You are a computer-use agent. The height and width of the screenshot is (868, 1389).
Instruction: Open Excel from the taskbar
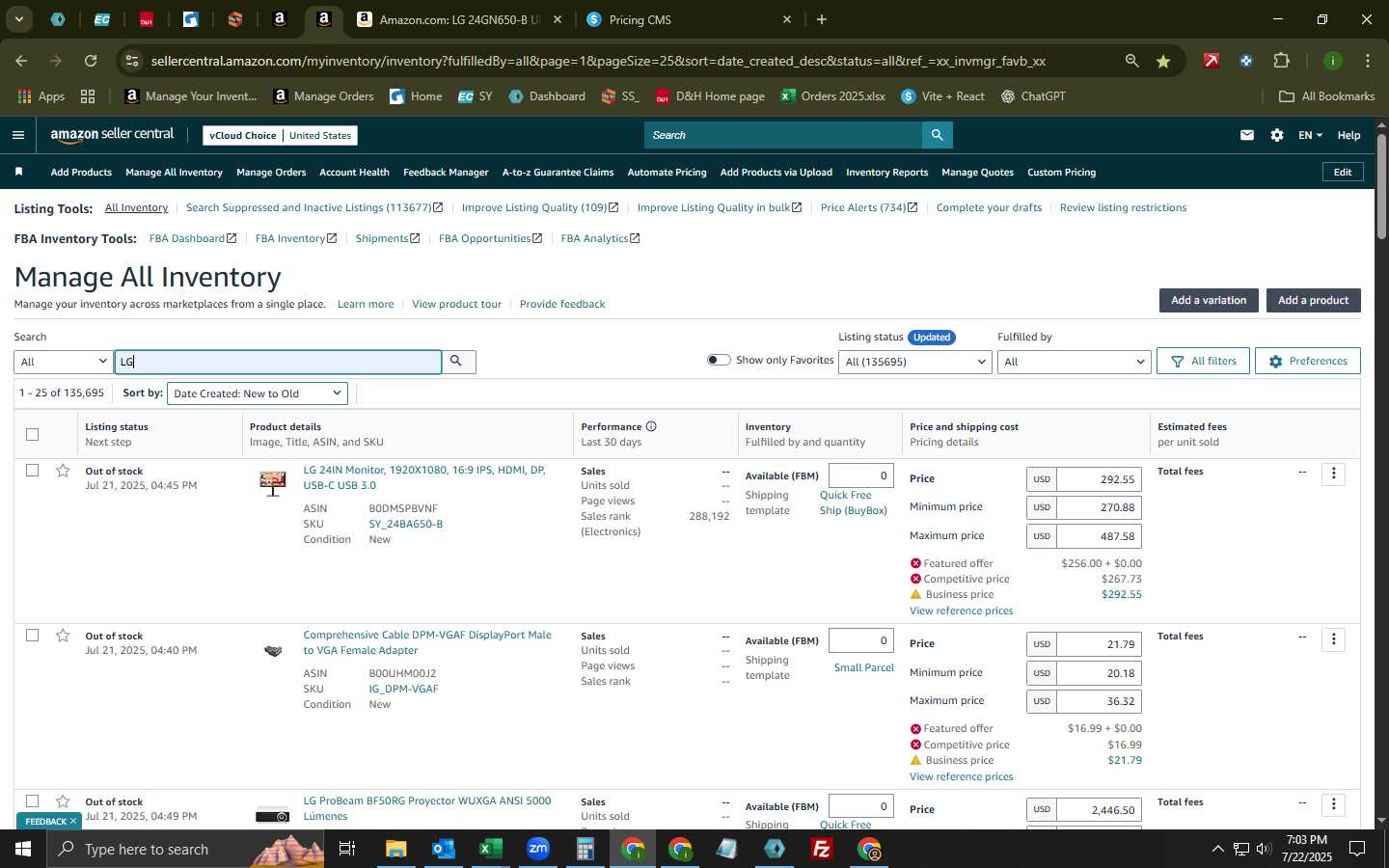click(x=490, y=849)
